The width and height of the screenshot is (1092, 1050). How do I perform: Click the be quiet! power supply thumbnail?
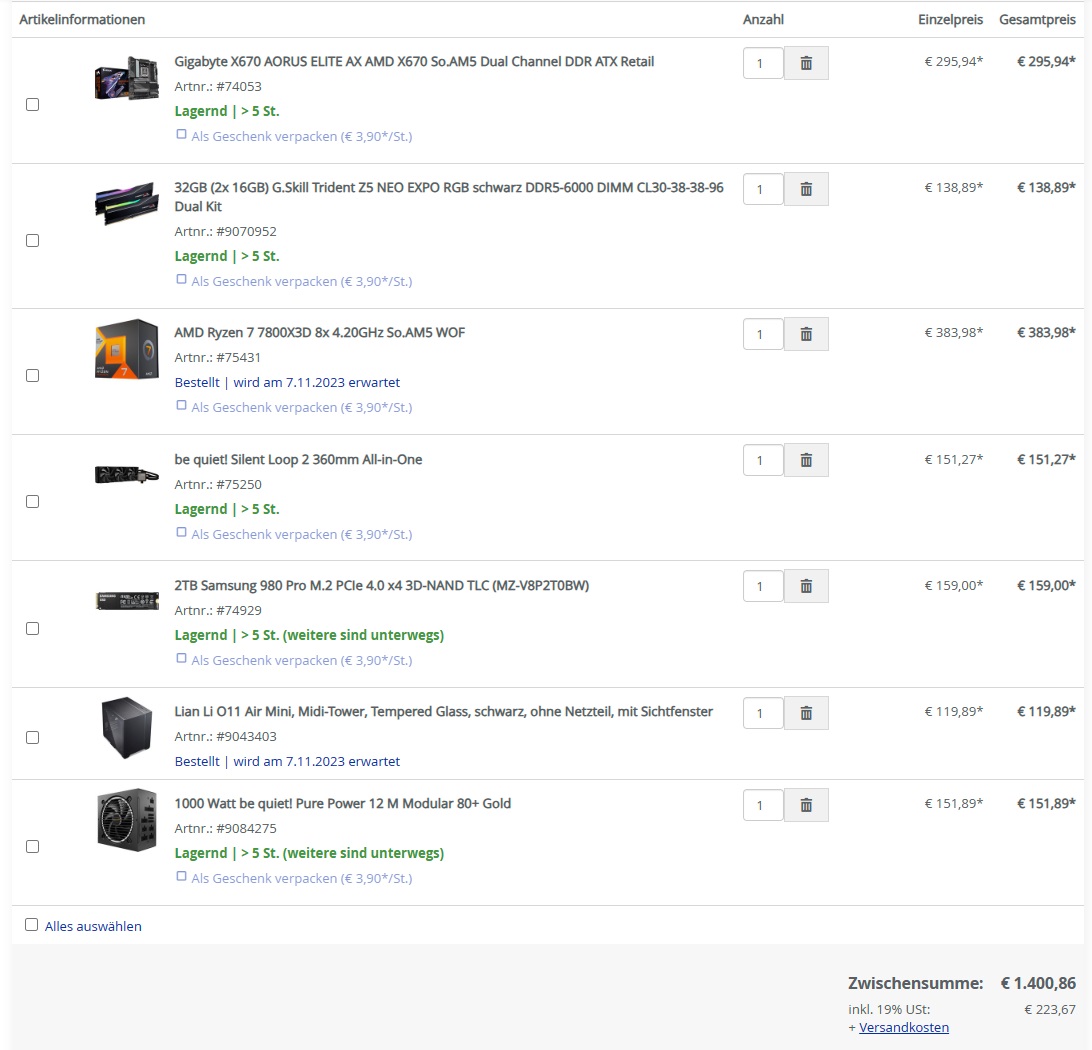127,820
